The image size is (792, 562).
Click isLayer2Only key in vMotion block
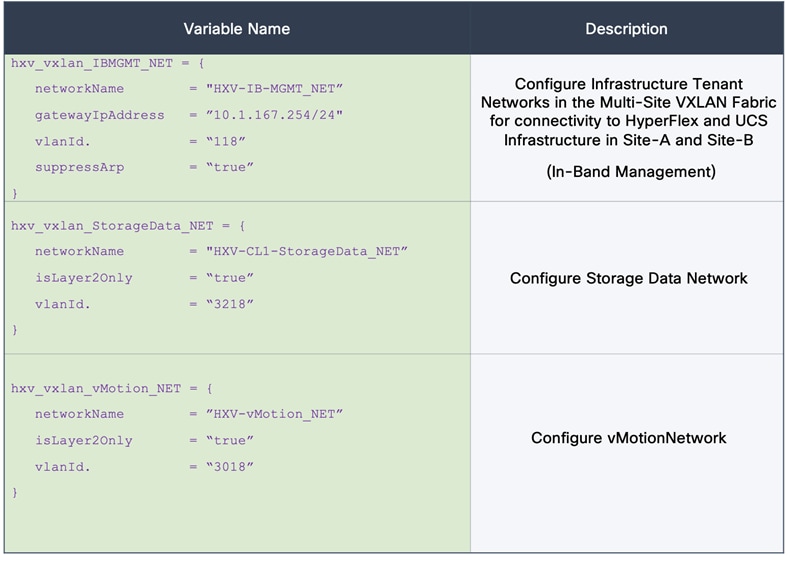pos(83,440)
